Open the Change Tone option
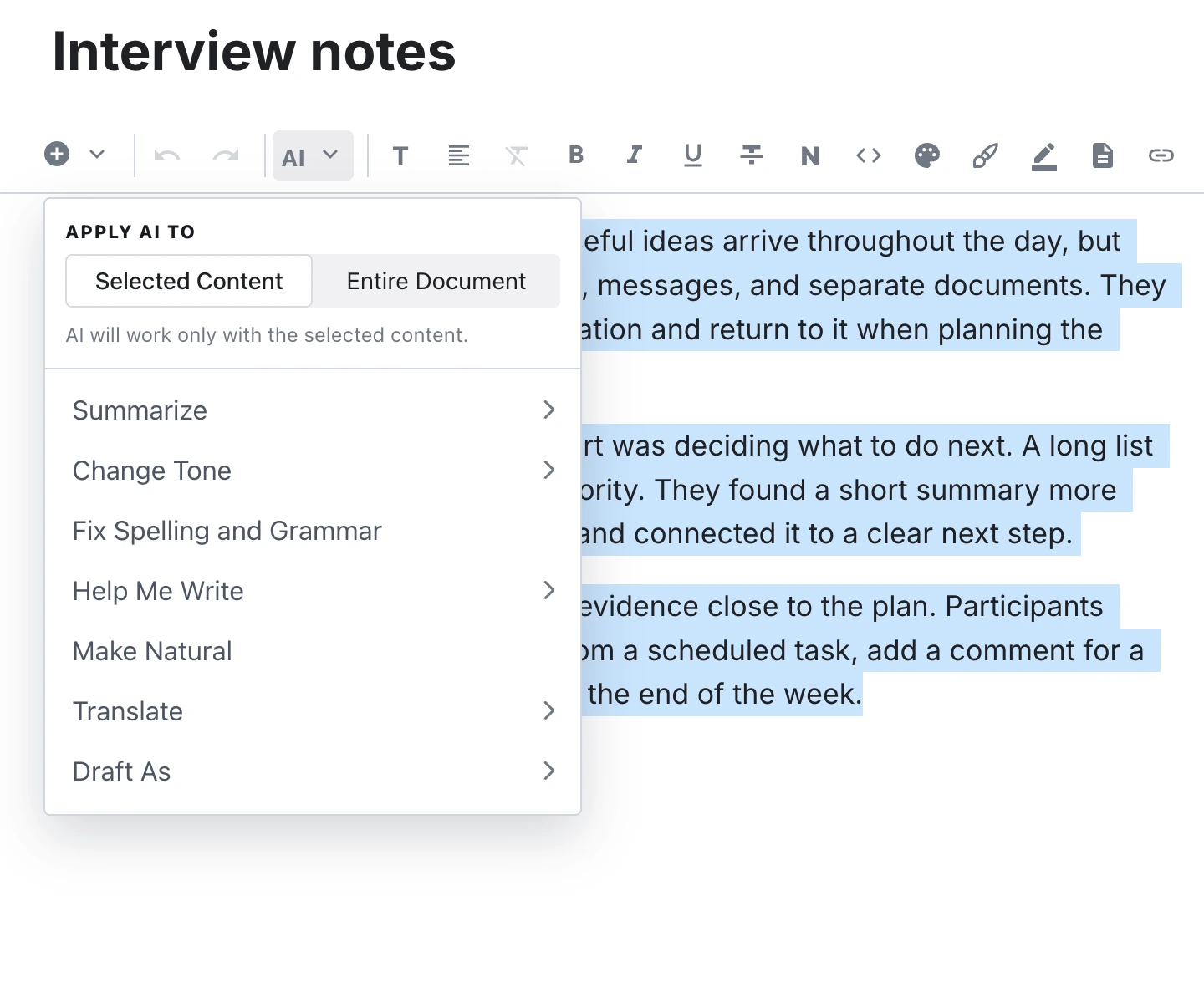 [x=313, y=471]
